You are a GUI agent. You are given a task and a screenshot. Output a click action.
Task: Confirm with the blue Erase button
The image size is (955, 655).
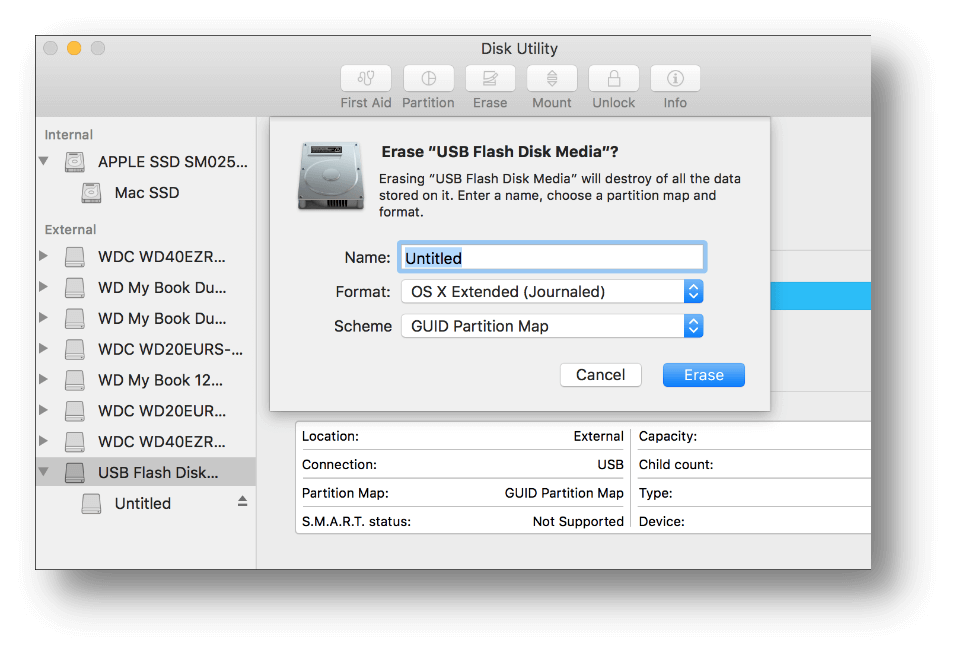[703, 375]
